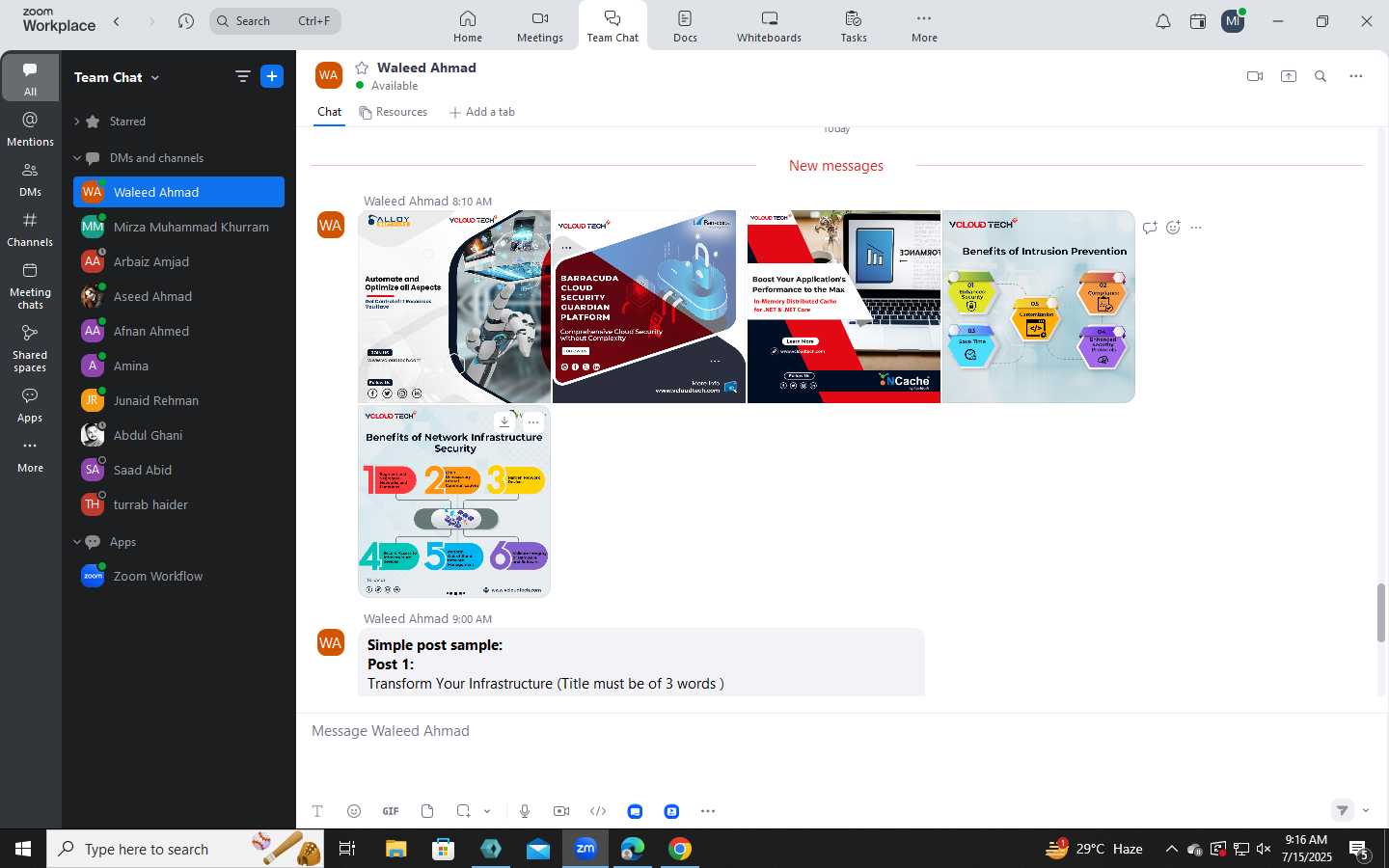Open the Zoom Workflow app chat
The width and height of the screenshot is (1389, 868).
point(178,576)
